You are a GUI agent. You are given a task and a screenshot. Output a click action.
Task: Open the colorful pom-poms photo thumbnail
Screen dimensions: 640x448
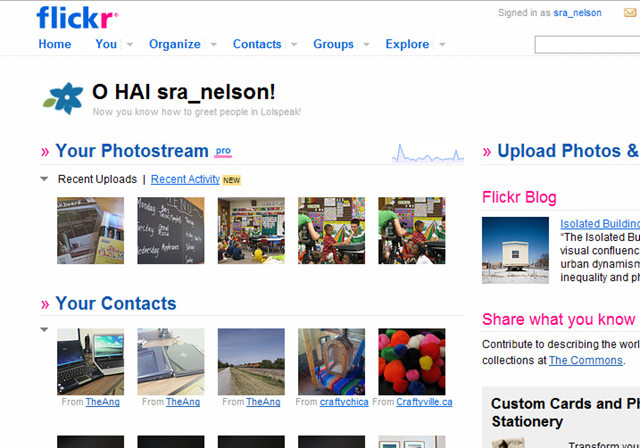pos(412,362)
